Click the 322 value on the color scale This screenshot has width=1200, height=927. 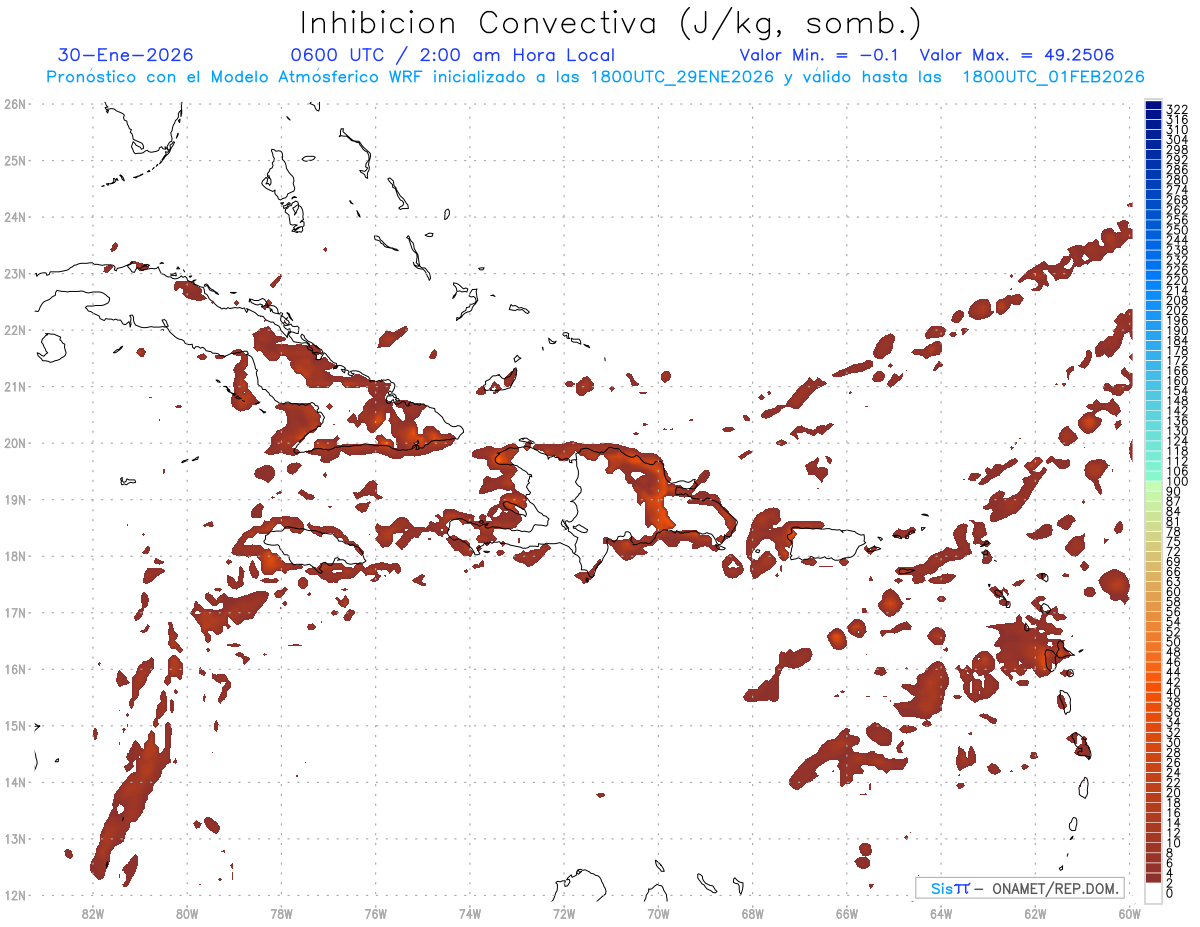(x=1177, y=109)
